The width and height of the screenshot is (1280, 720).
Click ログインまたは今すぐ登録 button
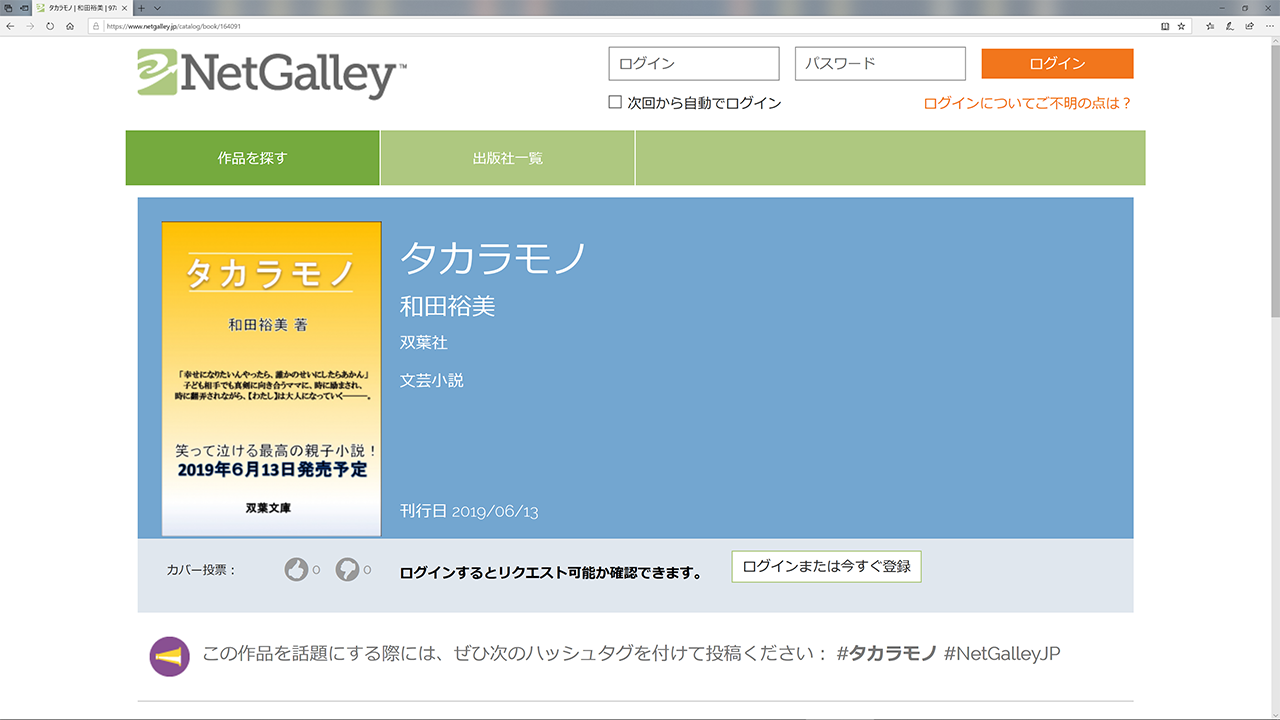point(826,566)
